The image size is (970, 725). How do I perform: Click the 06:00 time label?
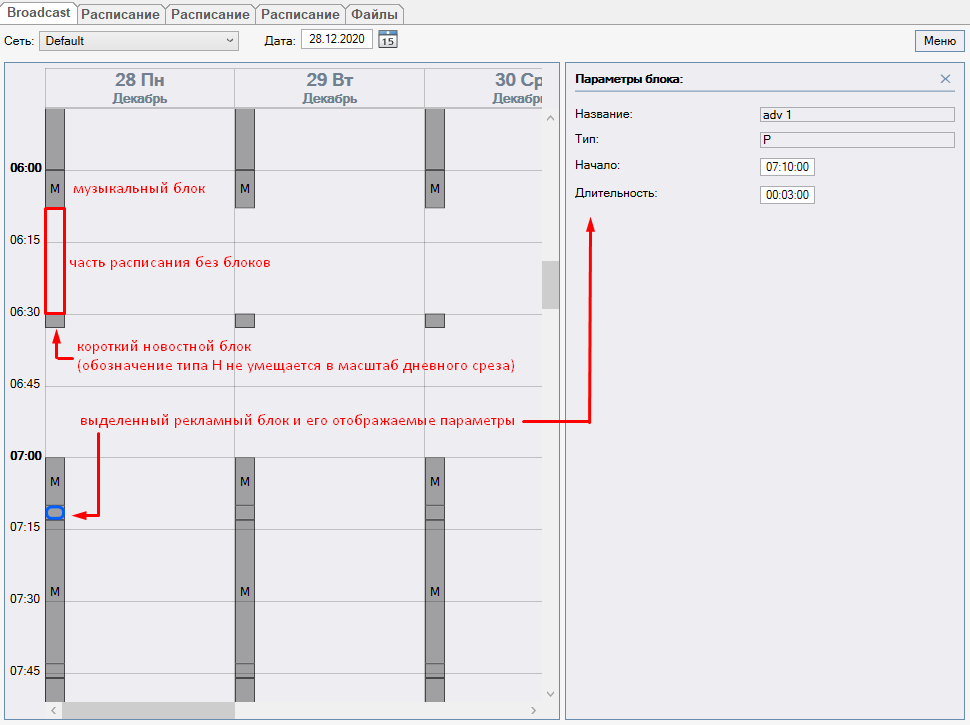25,168
